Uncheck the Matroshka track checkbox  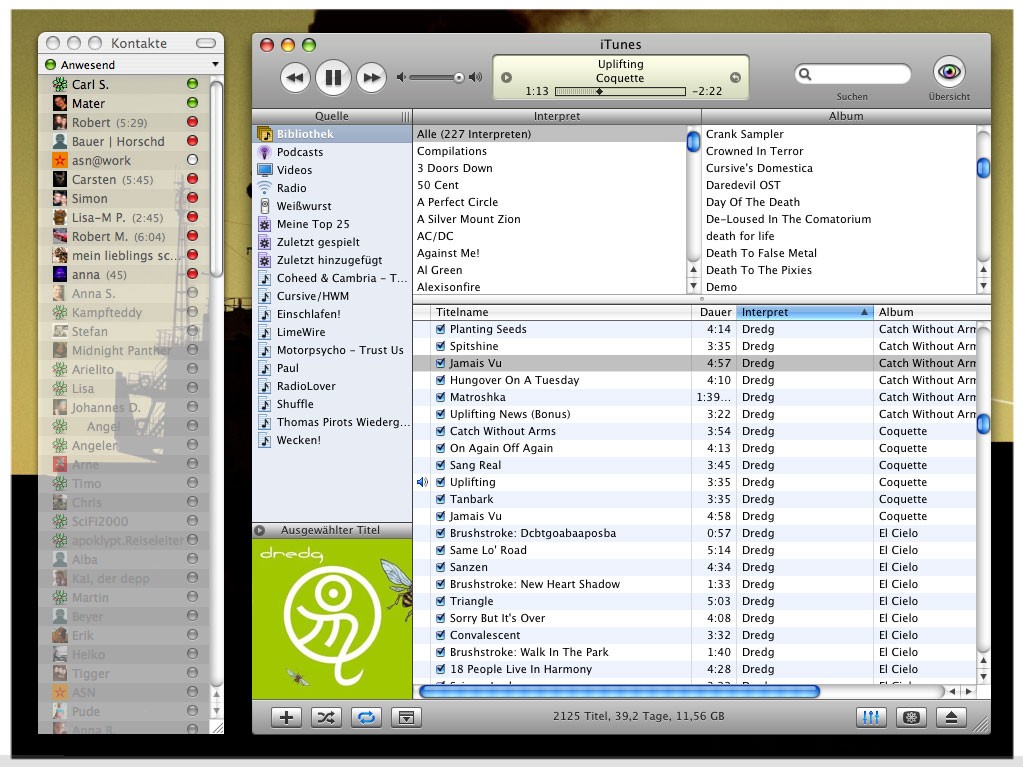coord(440,397)
